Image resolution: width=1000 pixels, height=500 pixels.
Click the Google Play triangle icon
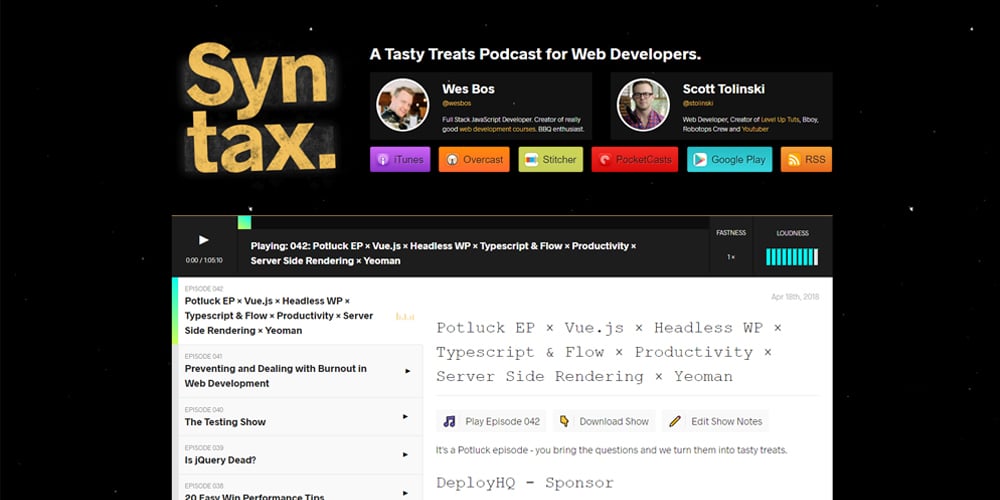coord(699,159)
